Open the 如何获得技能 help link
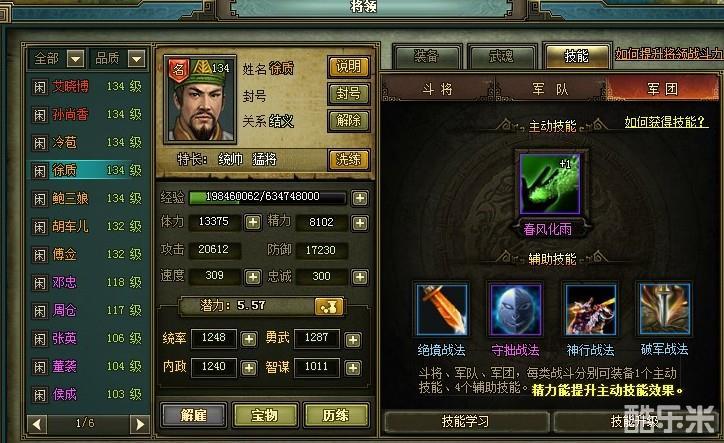Screen dimensions: 724x443 click(x=665, y=122)
